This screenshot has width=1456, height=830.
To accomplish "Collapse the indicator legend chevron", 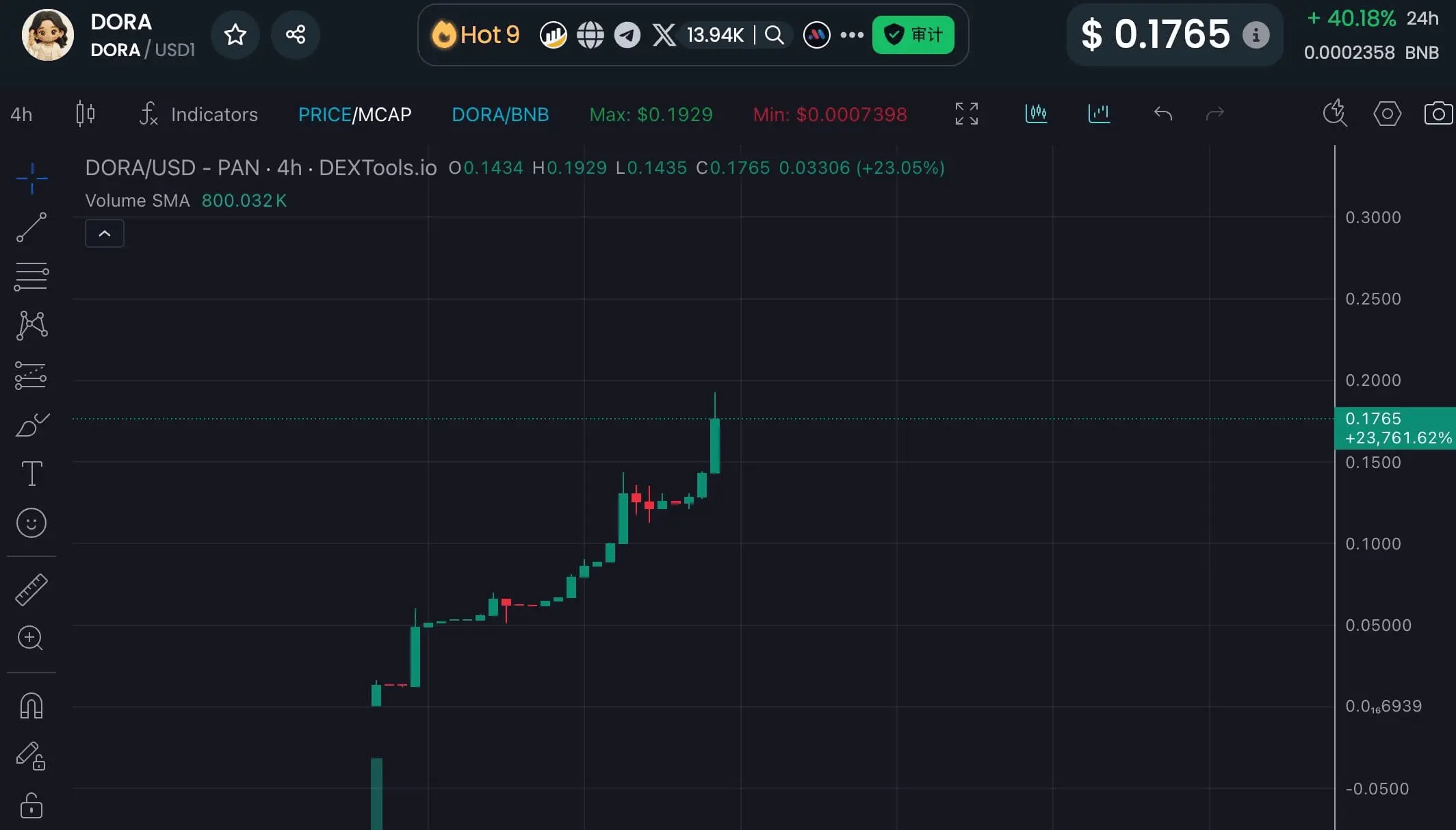I will pyautogui.click(x=105, y=233).
